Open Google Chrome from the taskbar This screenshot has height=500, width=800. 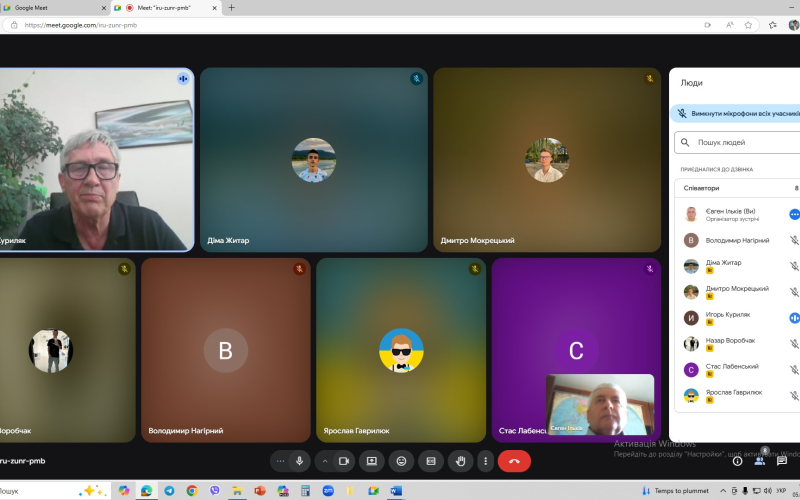click(192, 491)
